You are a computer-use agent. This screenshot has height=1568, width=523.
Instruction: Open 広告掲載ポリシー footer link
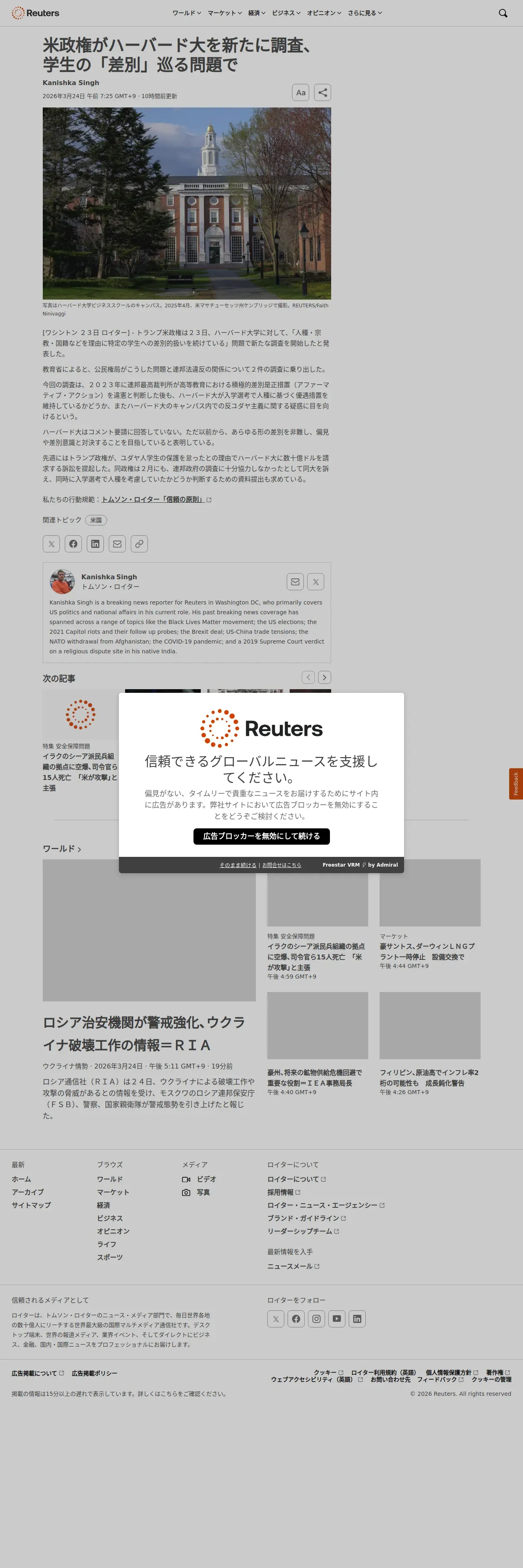coord(94,1373)
